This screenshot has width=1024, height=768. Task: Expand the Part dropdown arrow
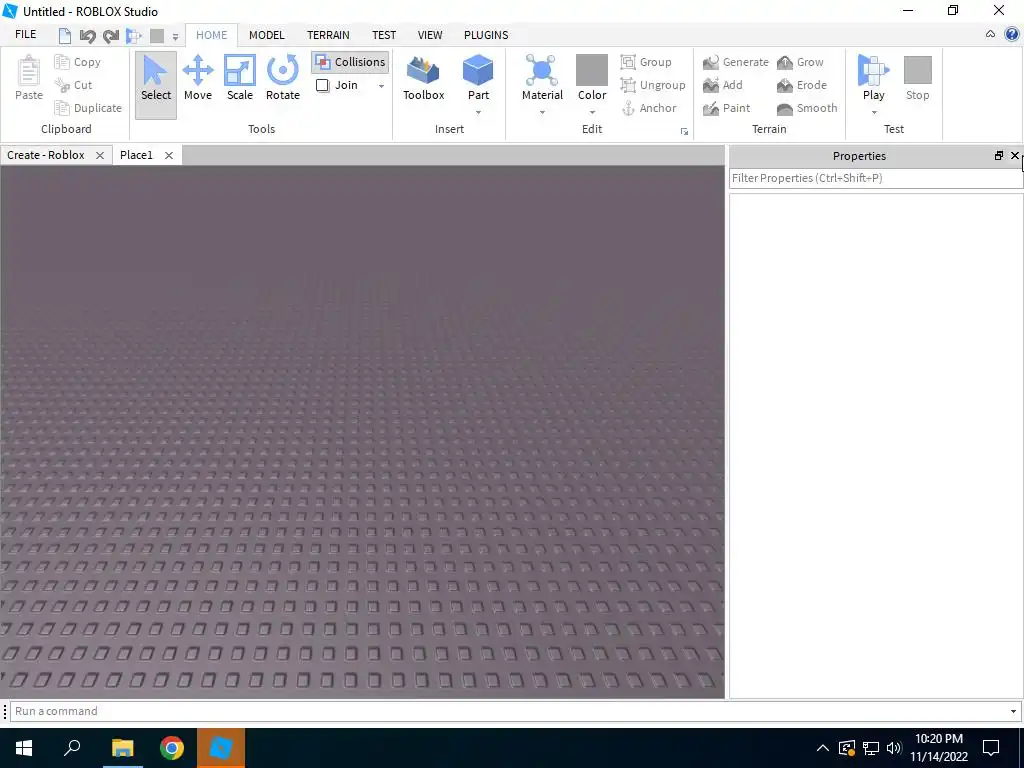click(x=478, y=113)
